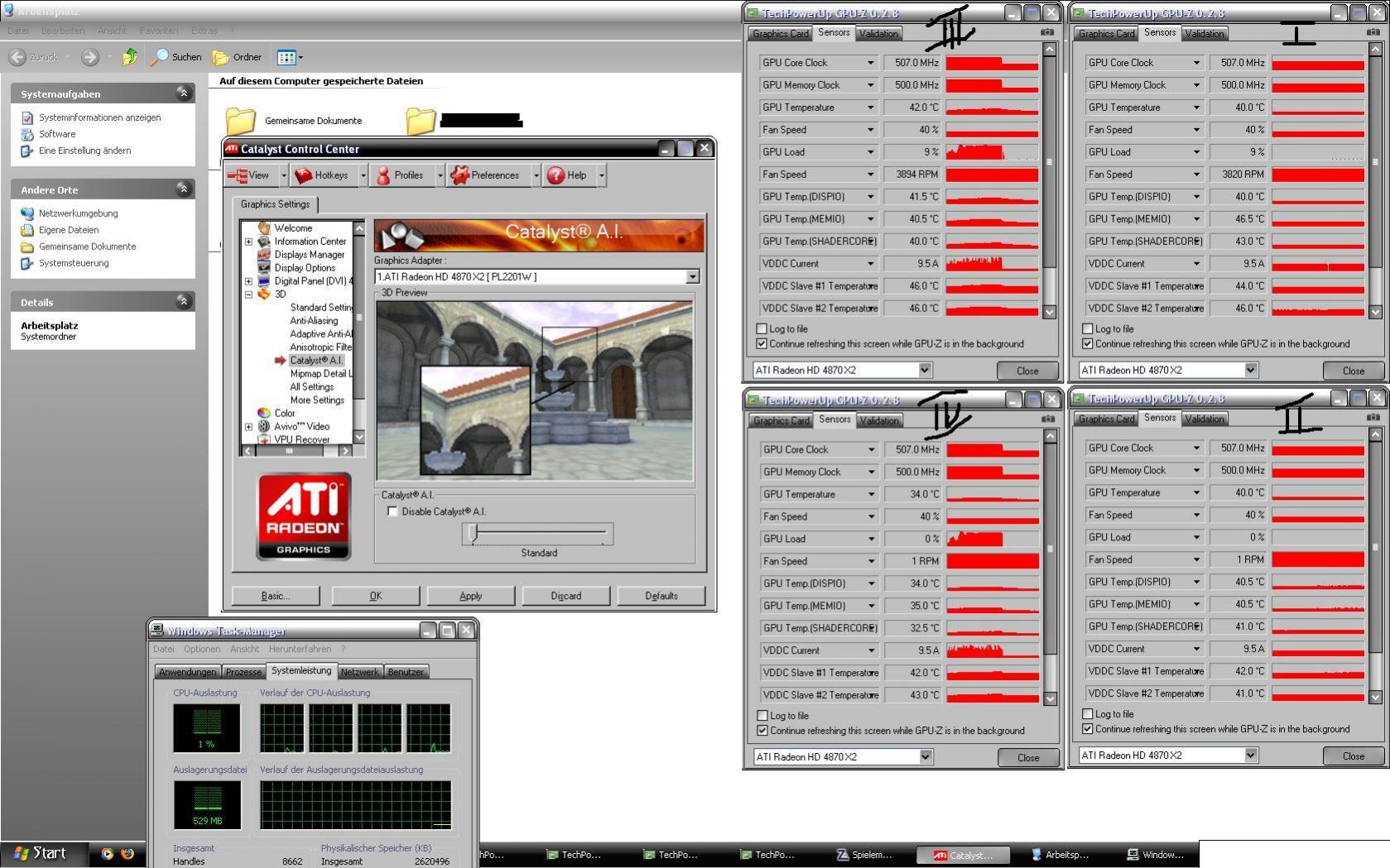Enable Log to file in lower-left GPU-Z
This screenshot has height=868, width=1390.
[x=762, y=716]
